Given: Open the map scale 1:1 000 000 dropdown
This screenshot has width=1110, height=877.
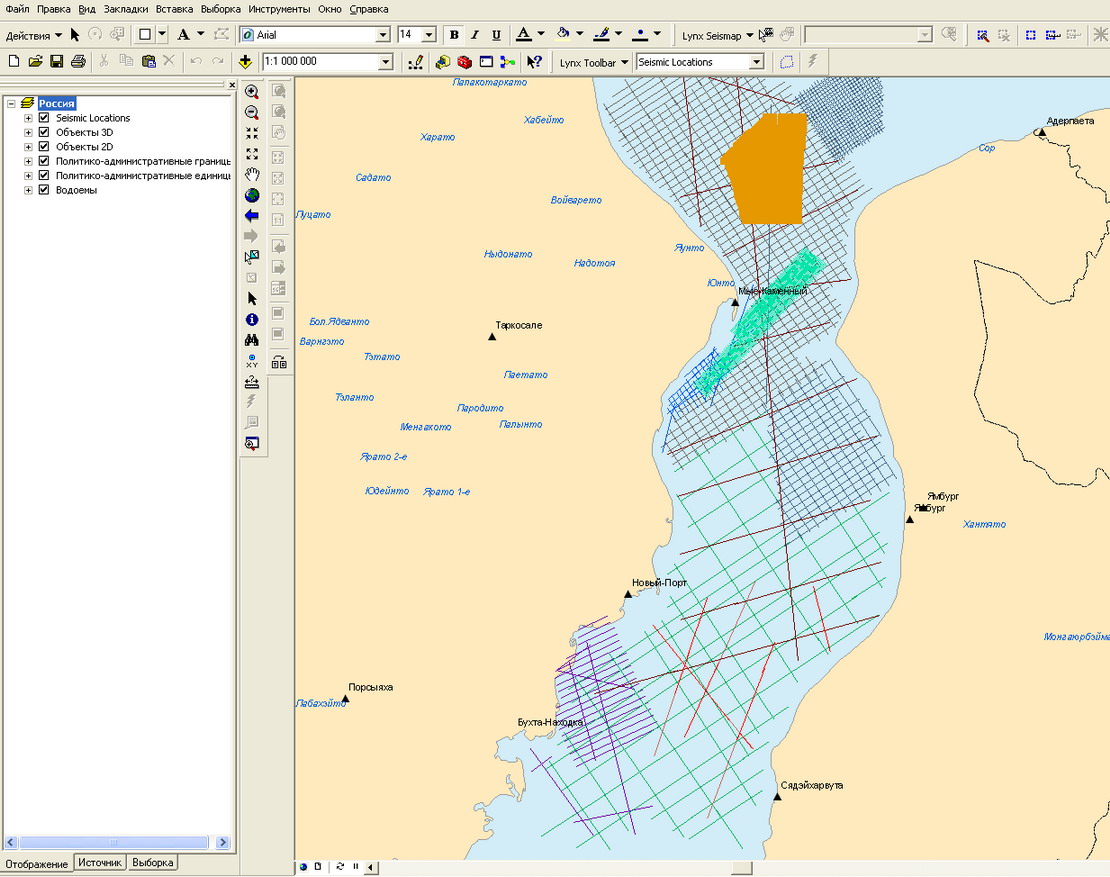Looking at the screenshot, I should 386,62.
